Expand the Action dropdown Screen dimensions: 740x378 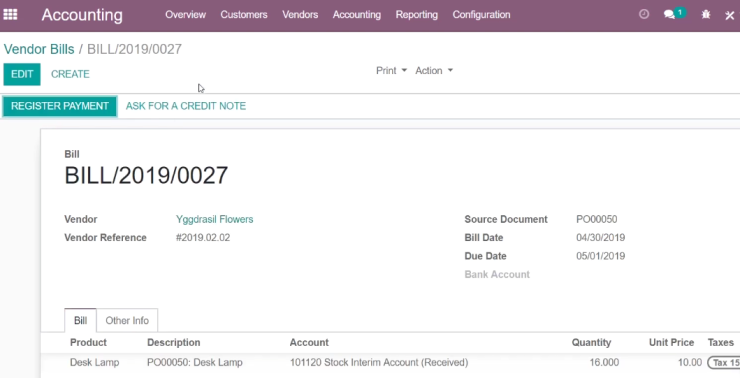pos(434,71)
